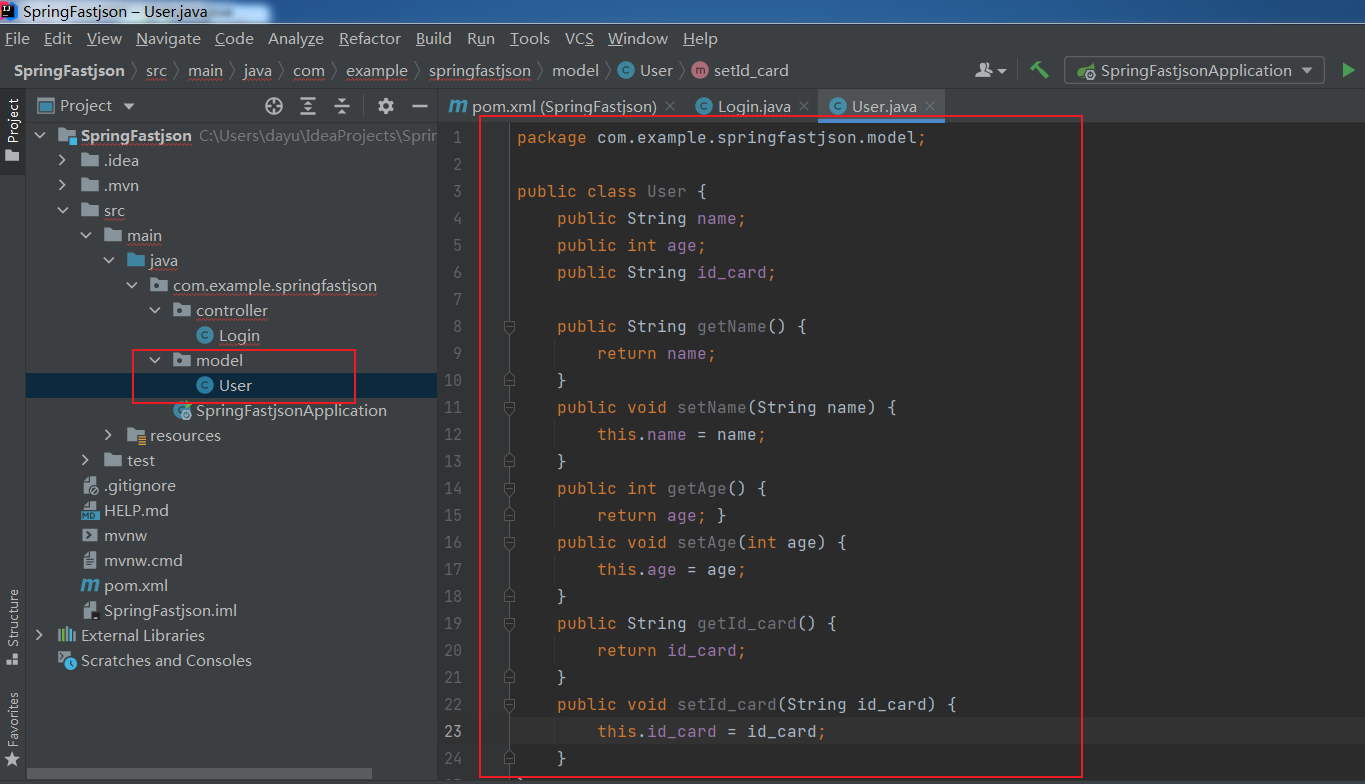Fold the setId_card method in gutter
This screenshot has height=784, width=1365.
coord(509,705)
